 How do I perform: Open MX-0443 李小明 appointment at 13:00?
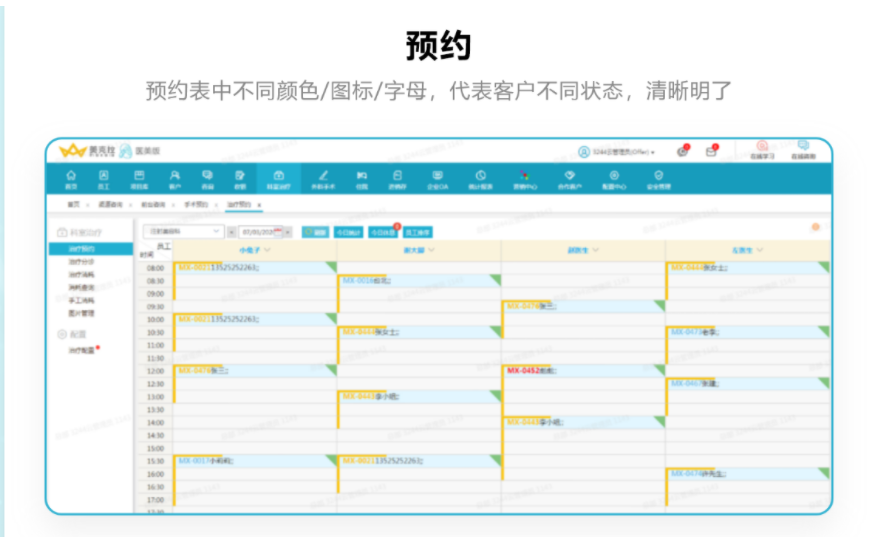point(419,396)
